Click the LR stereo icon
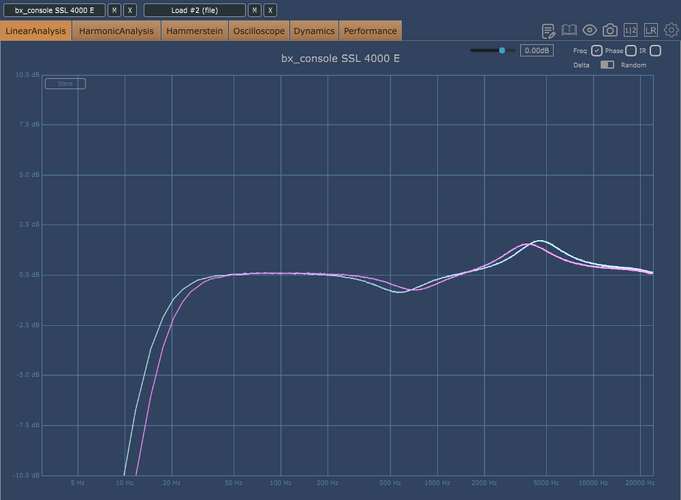 click(651, 30)
